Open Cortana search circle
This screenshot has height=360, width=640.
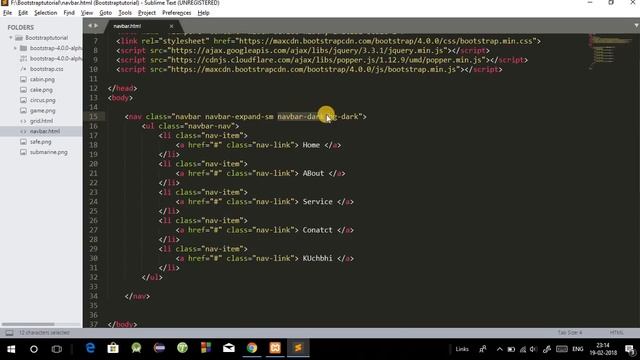tap(34, 349)
